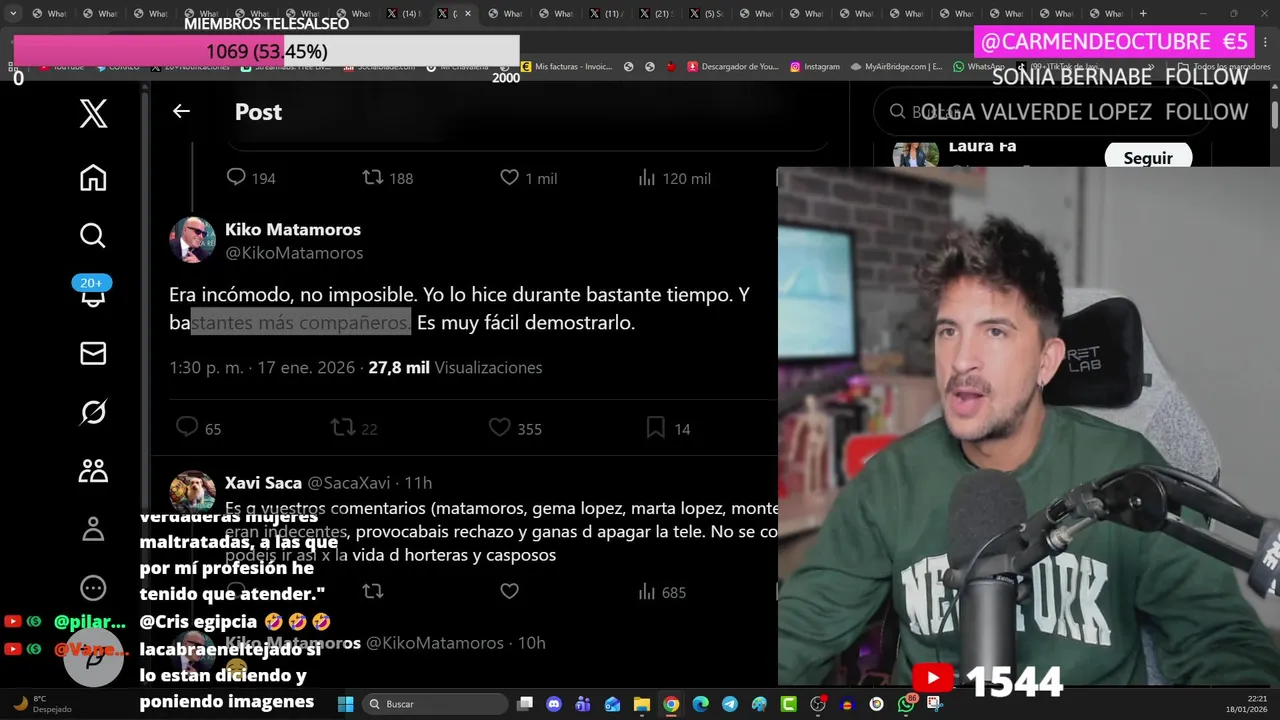
Task: View analytics icon showing 120 mil
Action: click(646, 177)
